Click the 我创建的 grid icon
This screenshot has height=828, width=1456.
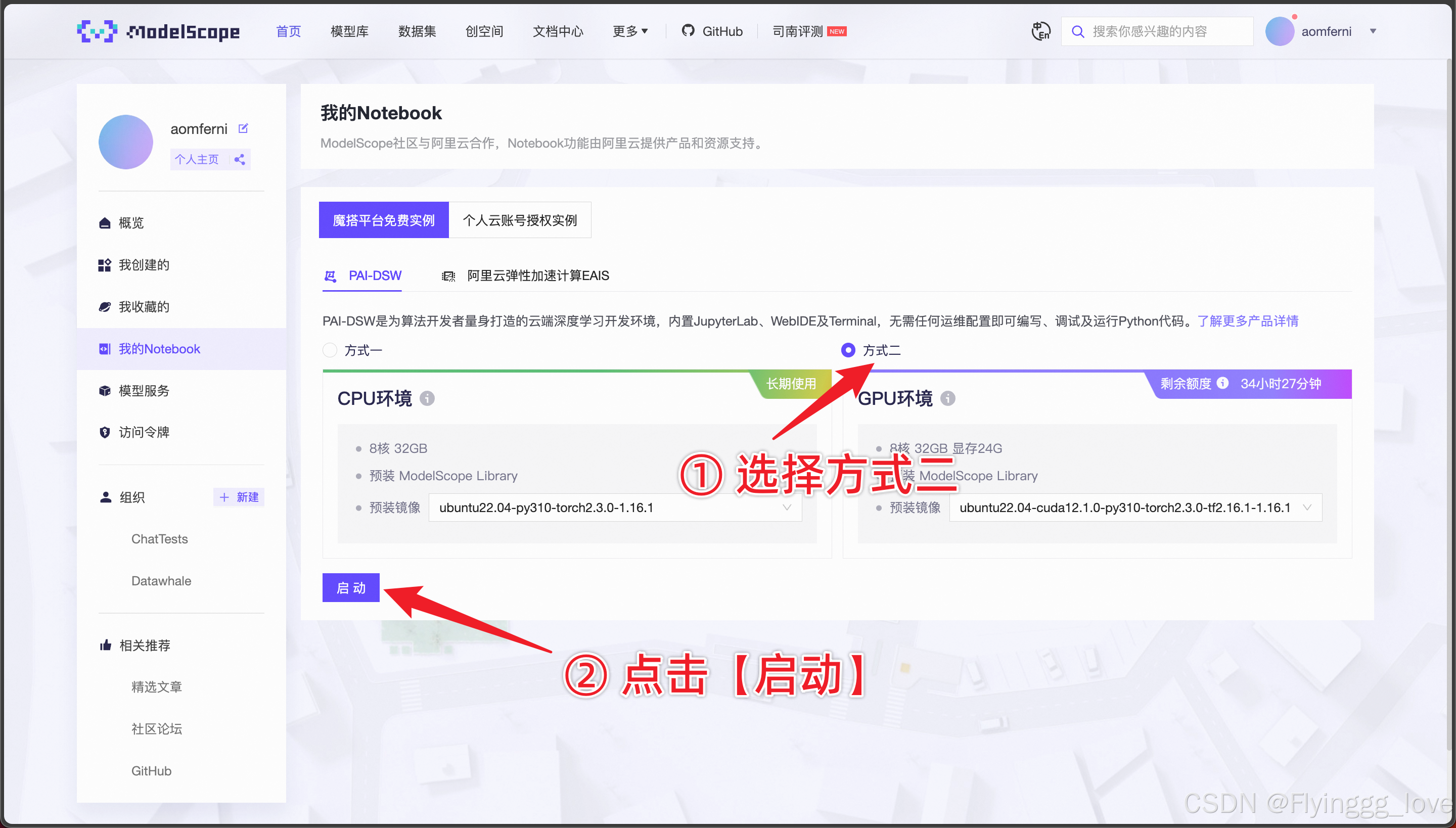[x=105, y=265]
